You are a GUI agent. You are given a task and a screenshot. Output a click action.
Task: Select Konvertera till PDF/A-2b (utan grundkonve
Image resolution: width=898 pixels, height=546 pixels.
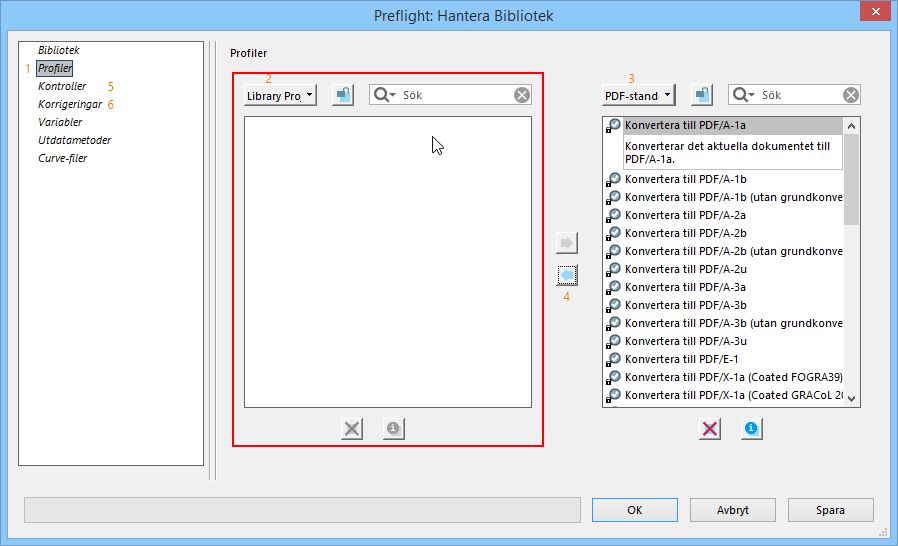coord(732,252)
